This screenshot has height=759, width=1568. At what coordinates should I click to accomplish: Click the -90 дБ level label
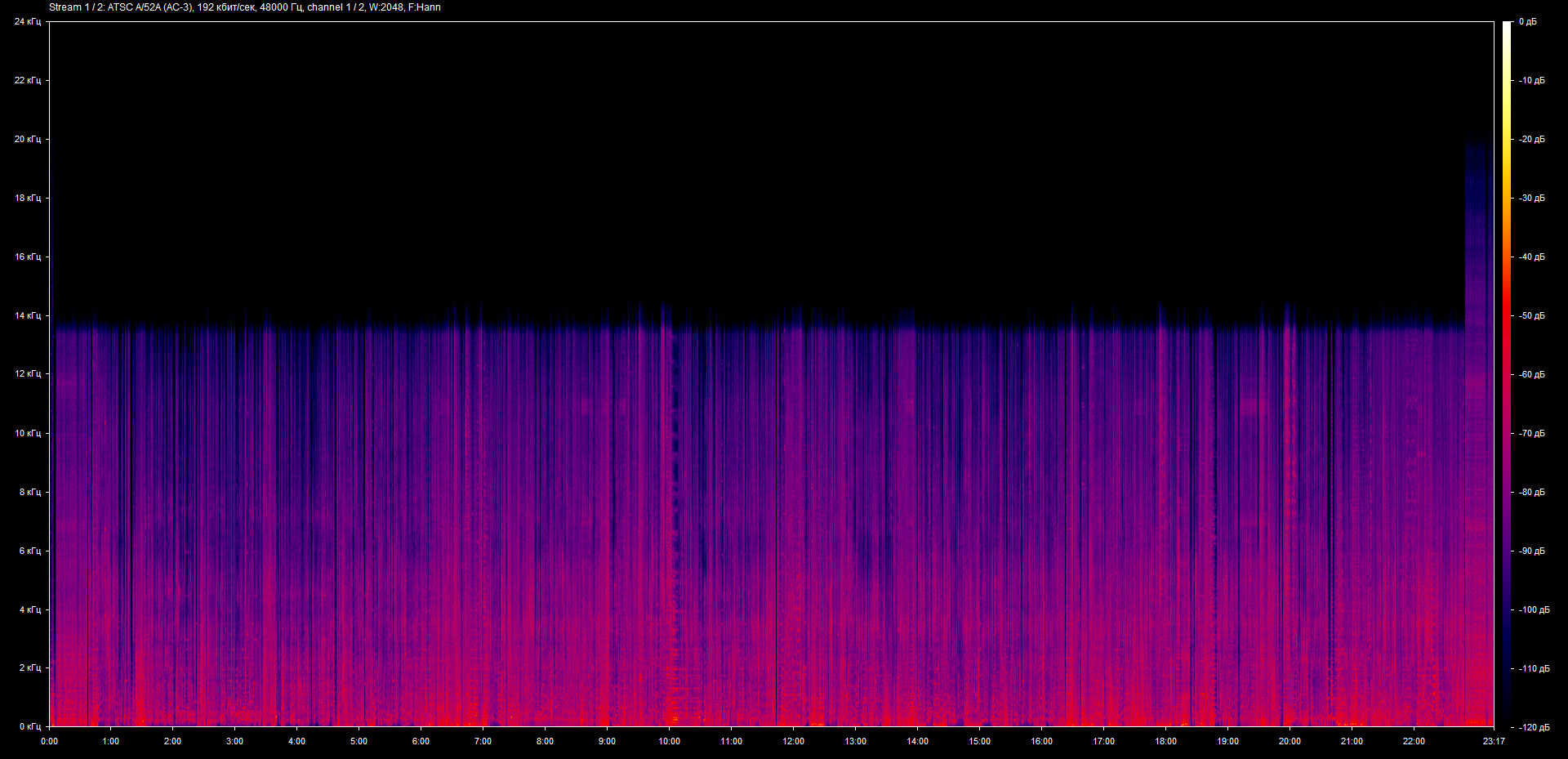click(1531, 551)
